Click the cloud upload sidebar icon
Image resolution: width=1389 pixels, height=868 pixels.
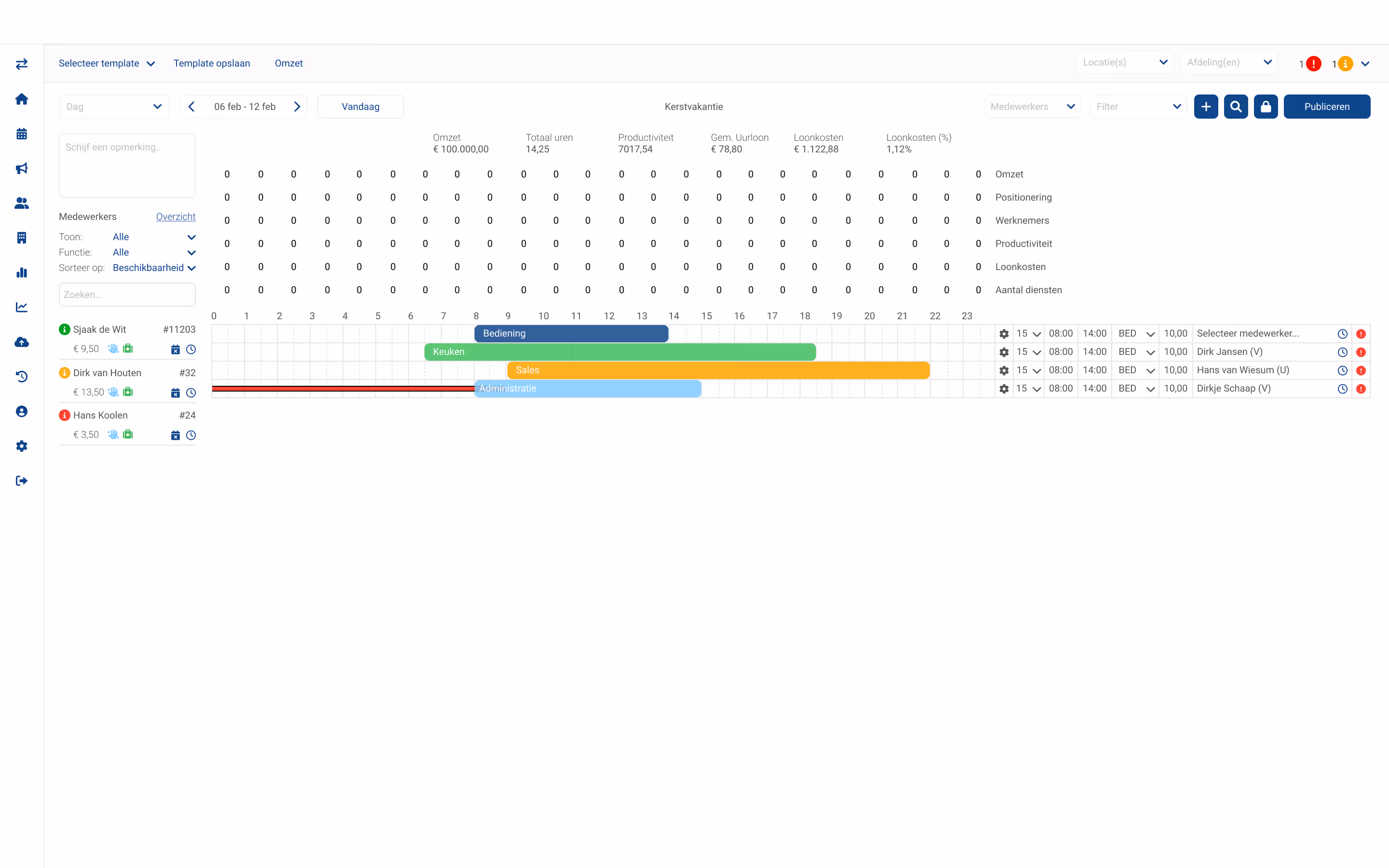(22, 342)
